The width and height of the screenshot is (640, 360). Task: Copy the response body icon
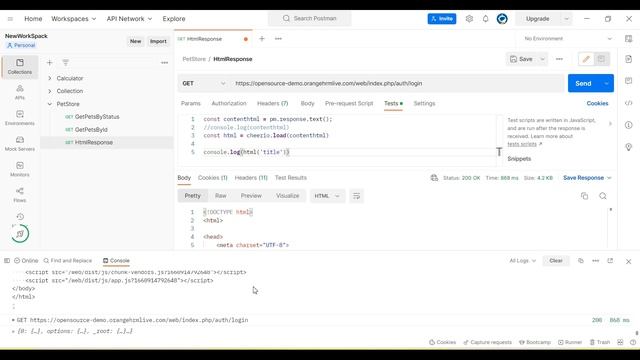click(584, 196)
